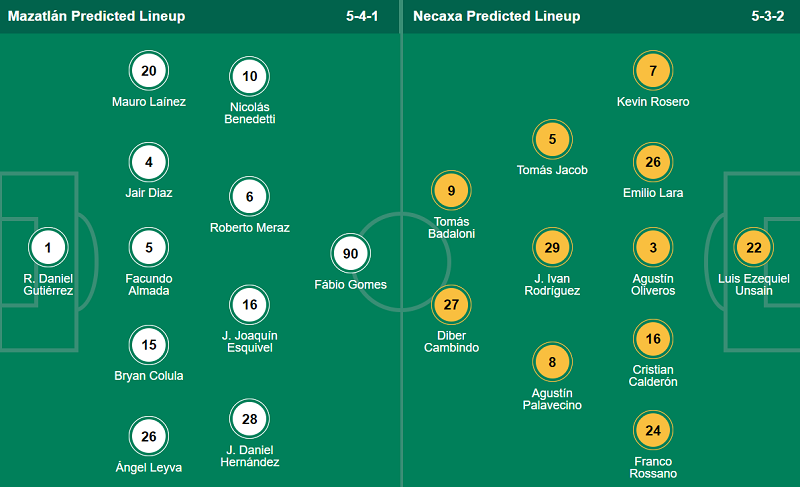
Task: Click Luis Ezequiel Unsain's number 22 badge
Action: point(754,246)
